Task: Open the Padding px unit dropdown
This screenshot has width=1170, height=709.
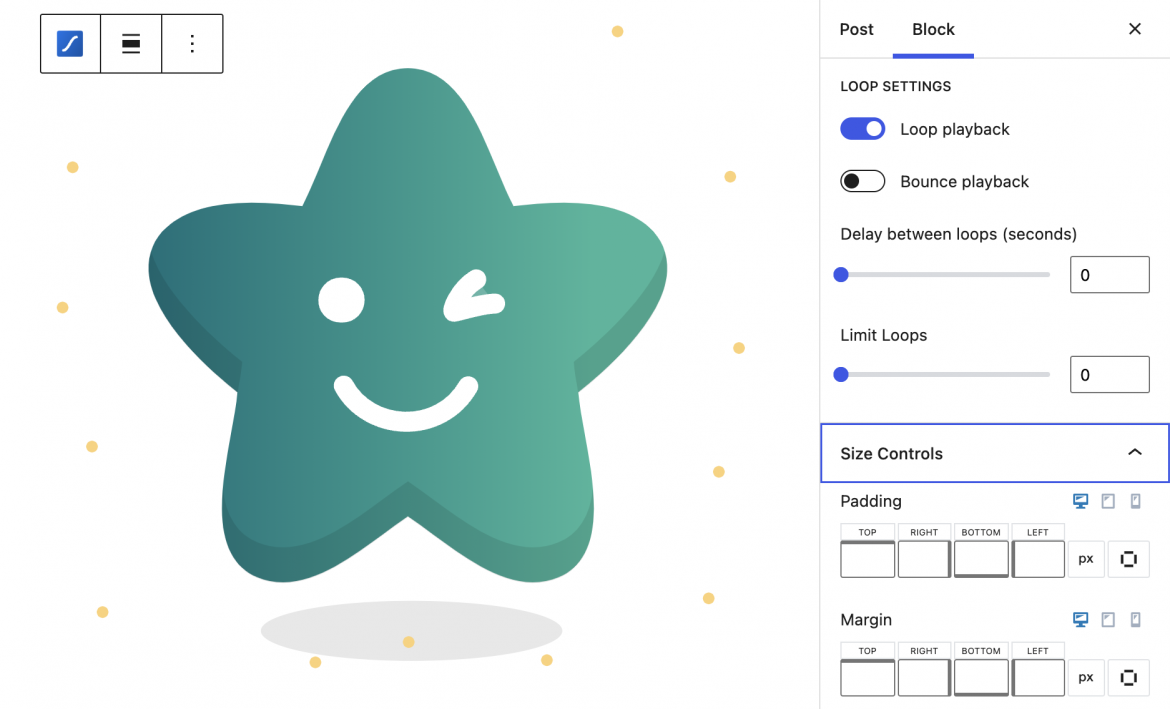Action: click(x=1086, y=559)
